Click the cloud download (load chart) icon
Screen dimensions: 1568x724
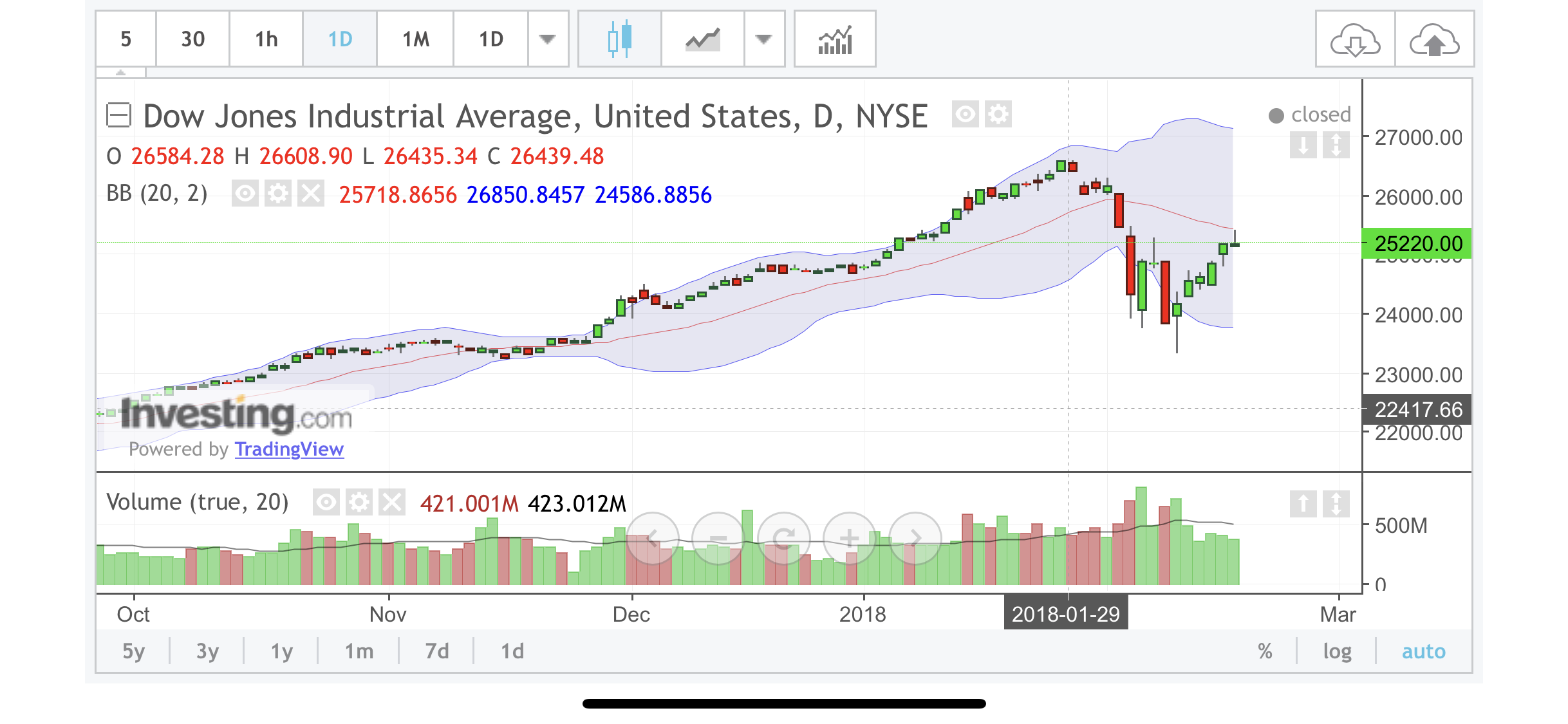tap(1355, 41)
